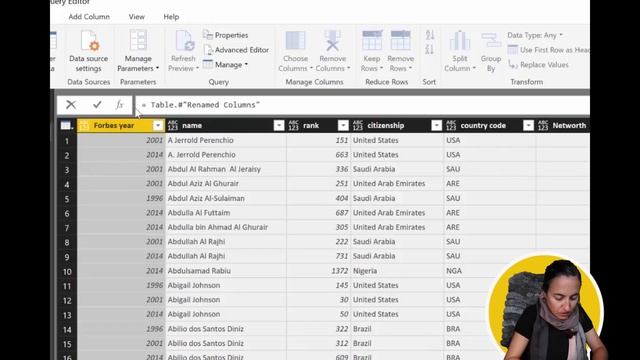Open rank column filter dropdown
This screenshot has height=360, width=640.
click(x=343, y=125)
